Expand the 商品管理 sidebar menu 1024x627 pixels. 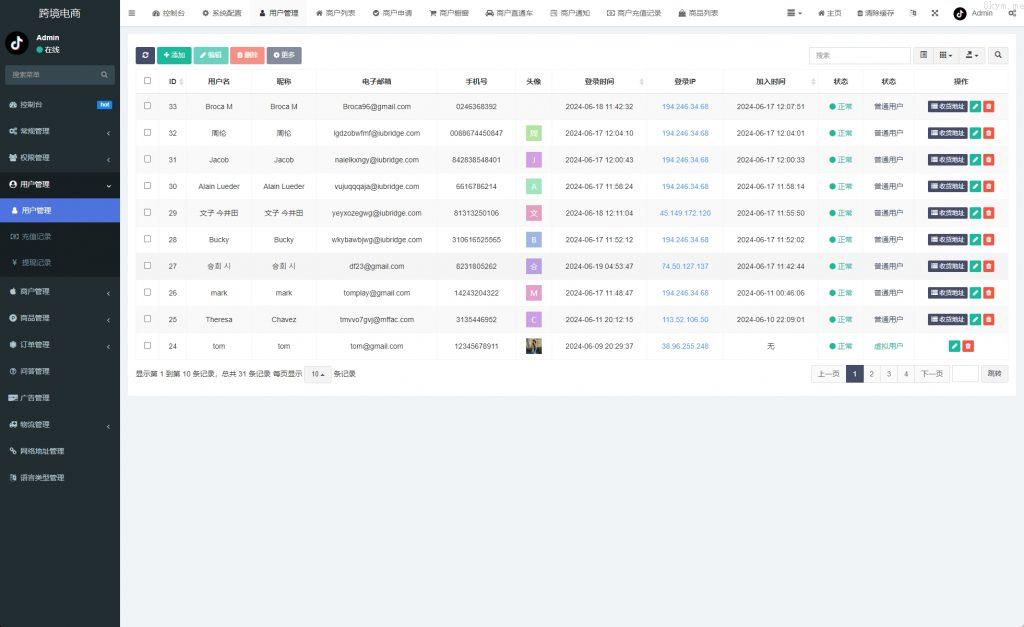(x=60, y=318)
